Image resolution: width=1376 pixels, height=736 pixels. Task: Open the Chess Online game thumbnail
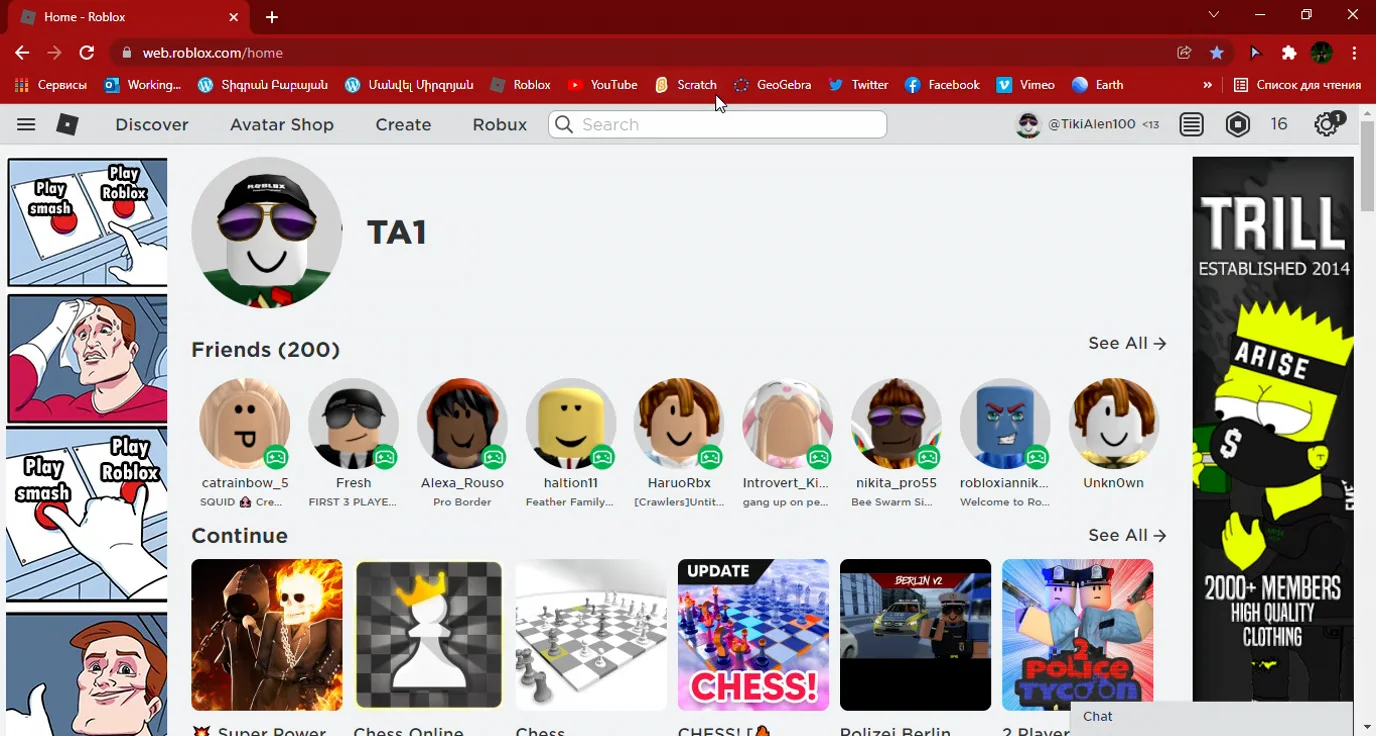(428, 635)
